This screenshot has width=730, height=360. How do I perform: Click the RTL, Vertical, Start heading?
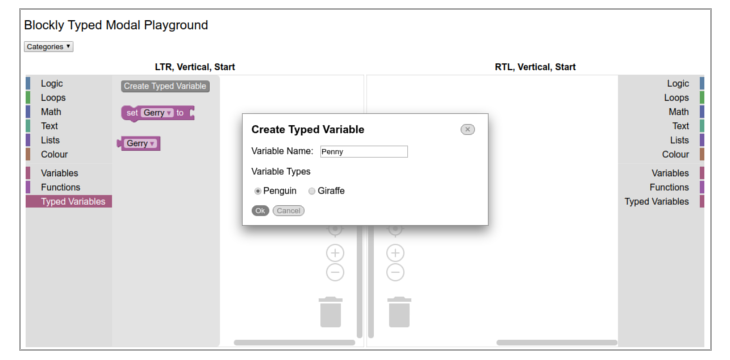pos(535,67)
